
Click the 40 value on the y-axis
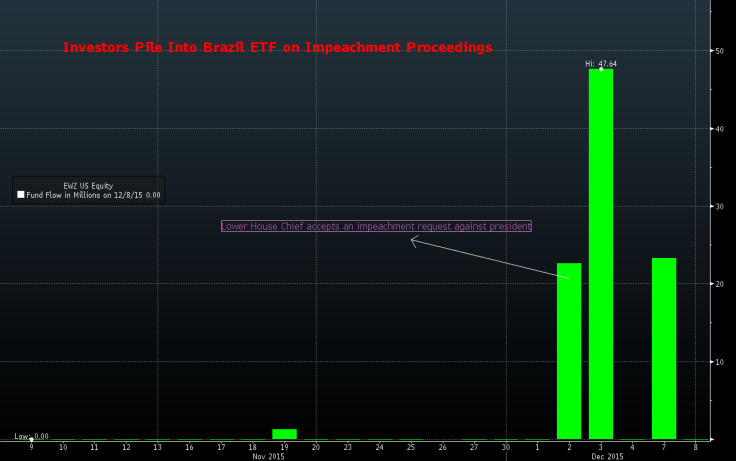[x=717, y=129]
